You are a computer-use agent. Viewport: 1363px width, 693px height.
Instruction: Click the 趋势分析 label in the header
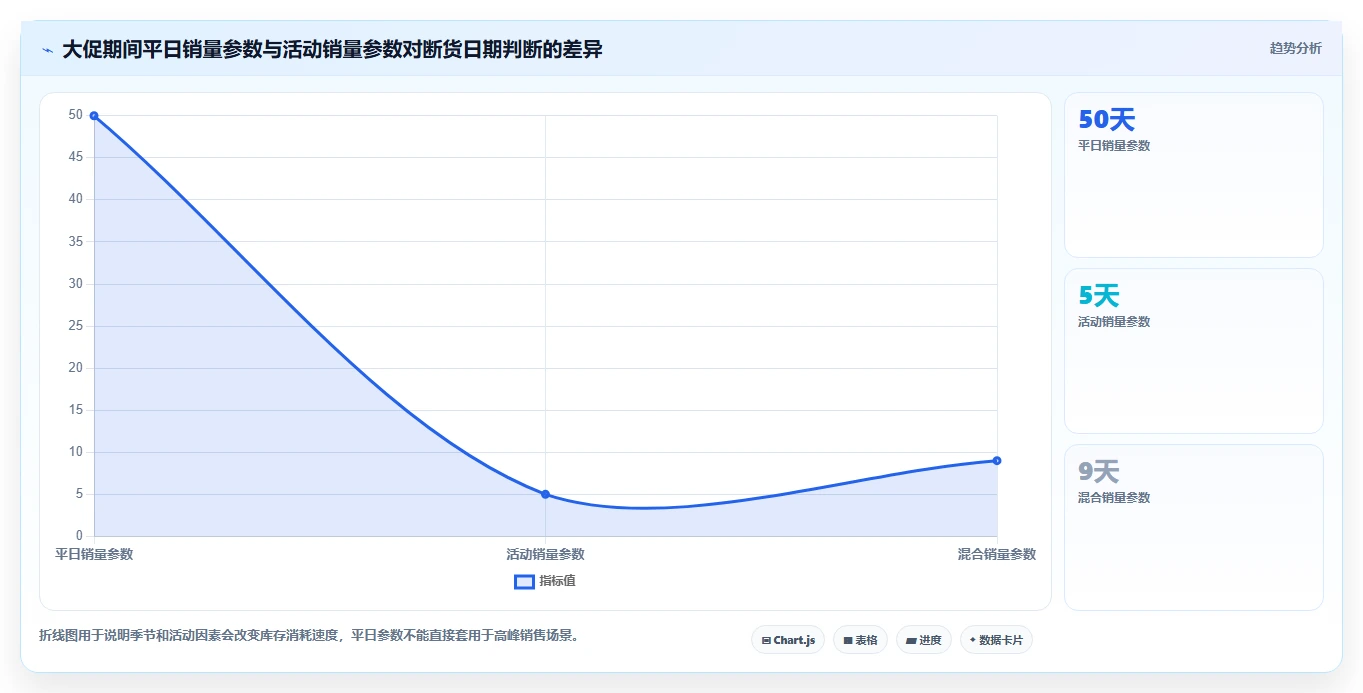pyautogui.click(x=1295, y=48)
